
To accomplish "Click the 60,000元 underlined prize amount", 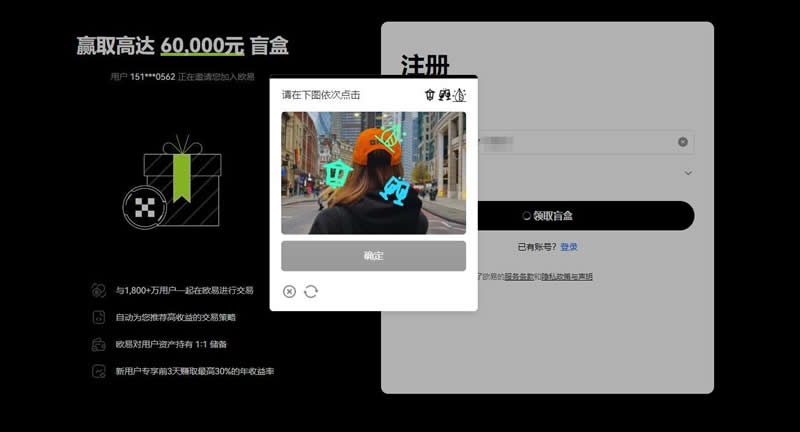I will [x=202, y=46].
